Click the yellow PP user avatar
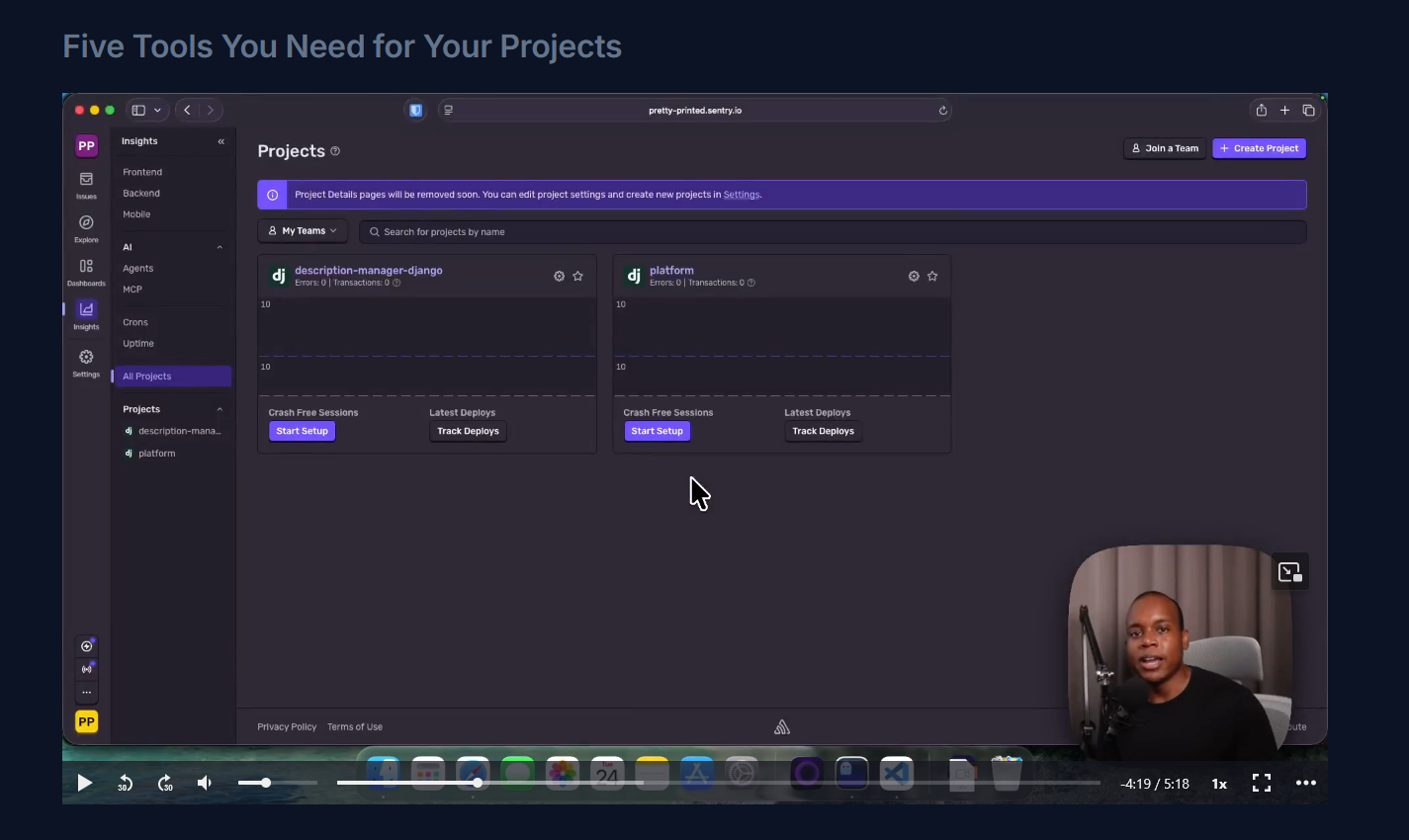 pyautogui.click(x=86, y=721)
